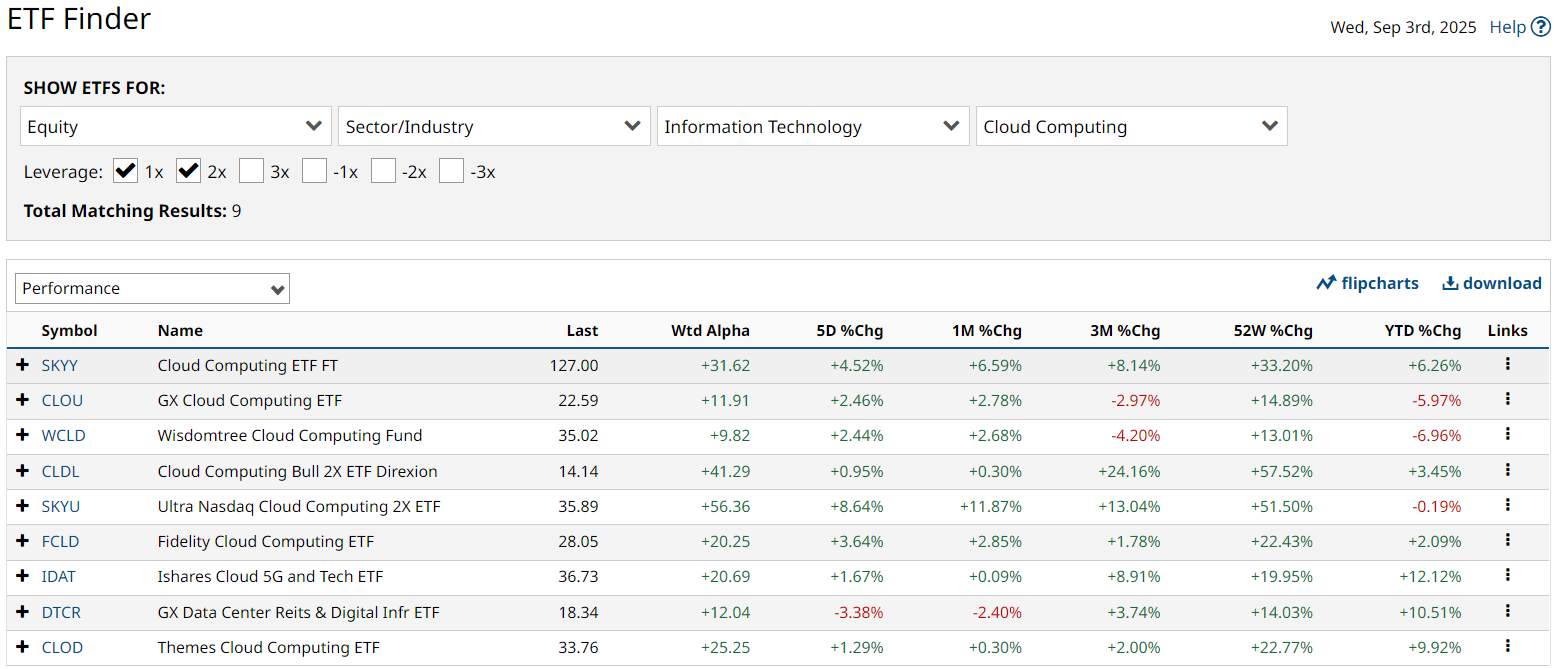
Task: Expand the CLOU row plus sign
Action: tap(23, 400)
